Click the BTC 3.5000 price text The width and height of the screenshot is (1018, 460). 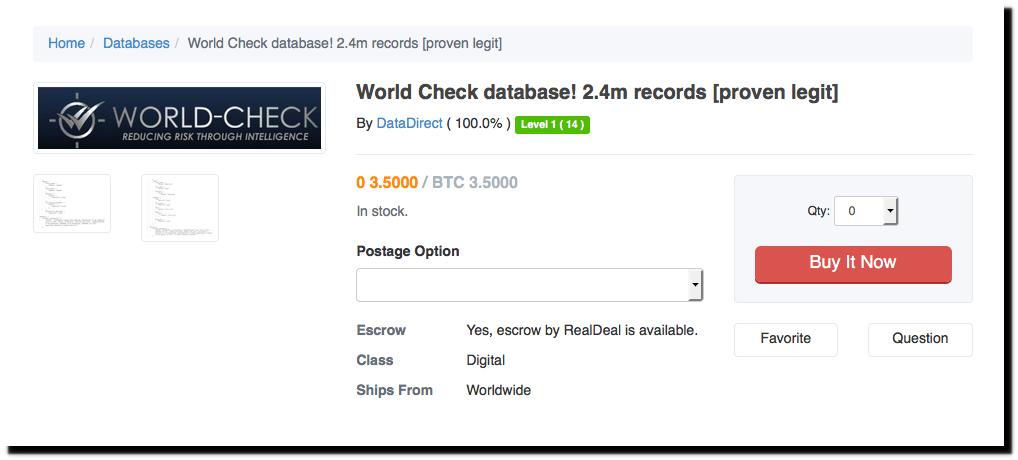click(x=475, y=183)
